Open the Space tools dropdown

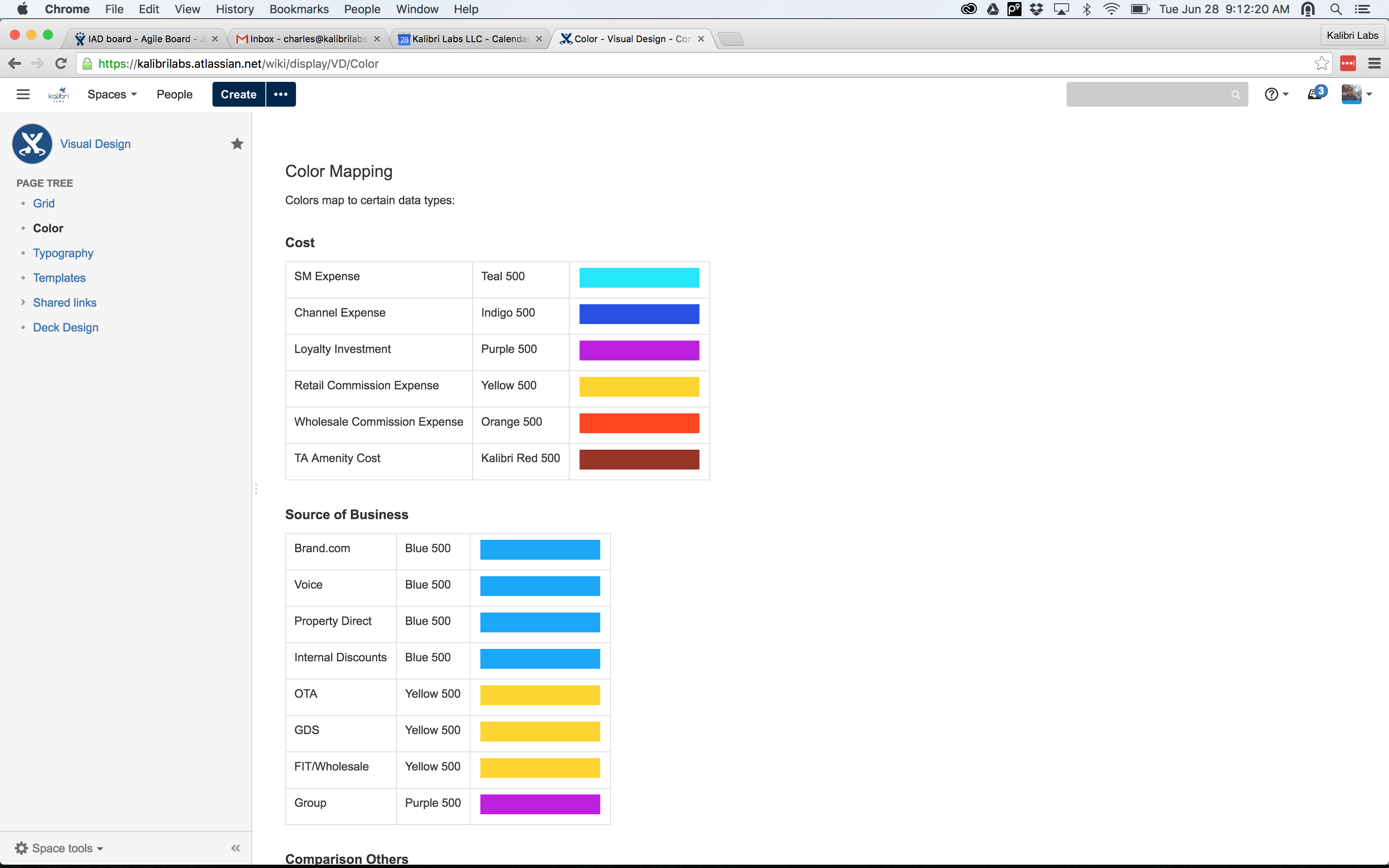[59, 848]
